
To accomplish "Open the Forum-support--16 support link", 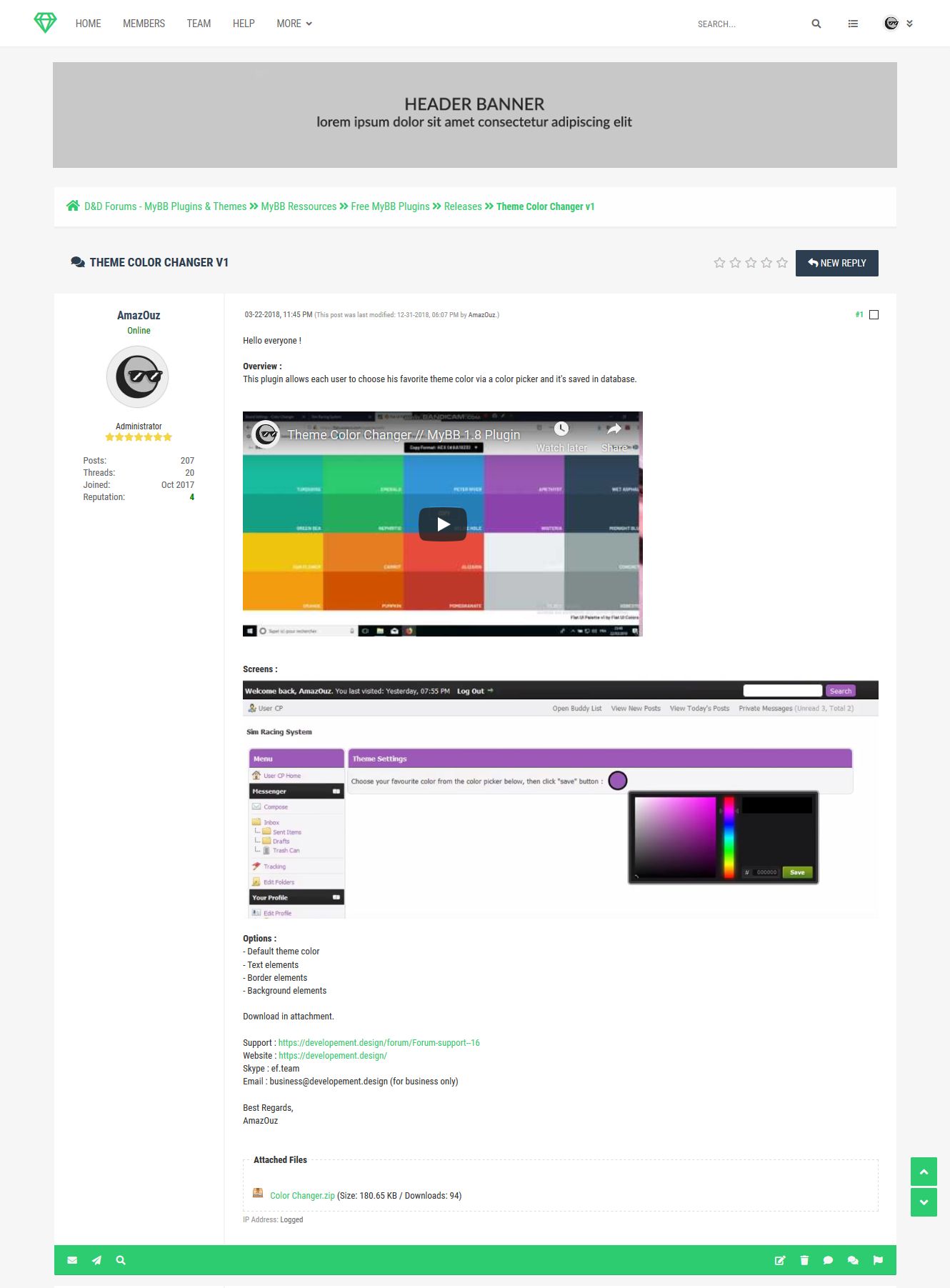I will point(379,1043).
